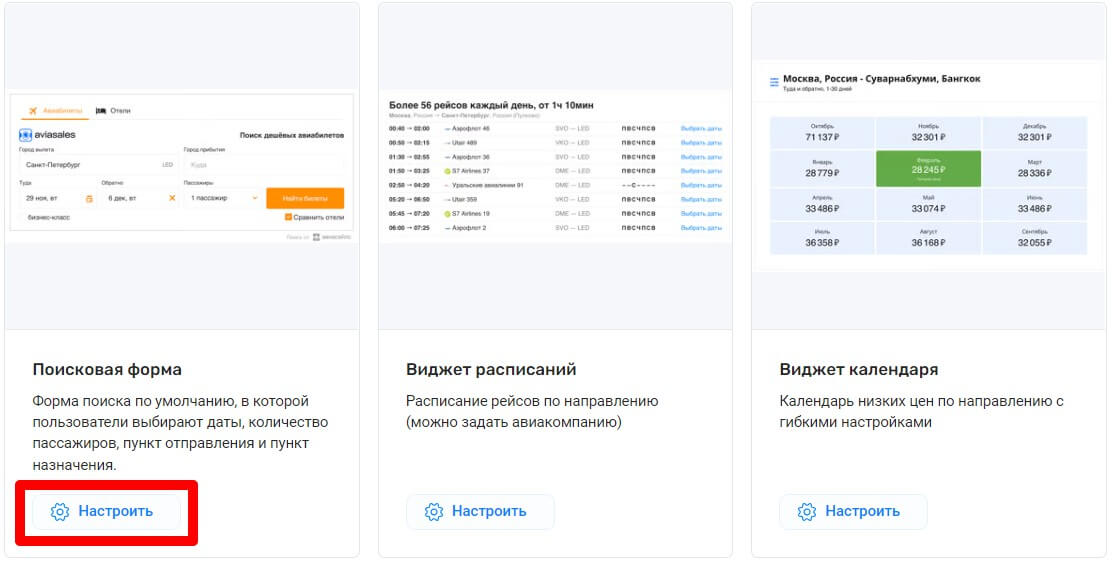
Task: Click Выбрать даты for Utair 359
Action: pyautogui.click(x=701, y=200)
